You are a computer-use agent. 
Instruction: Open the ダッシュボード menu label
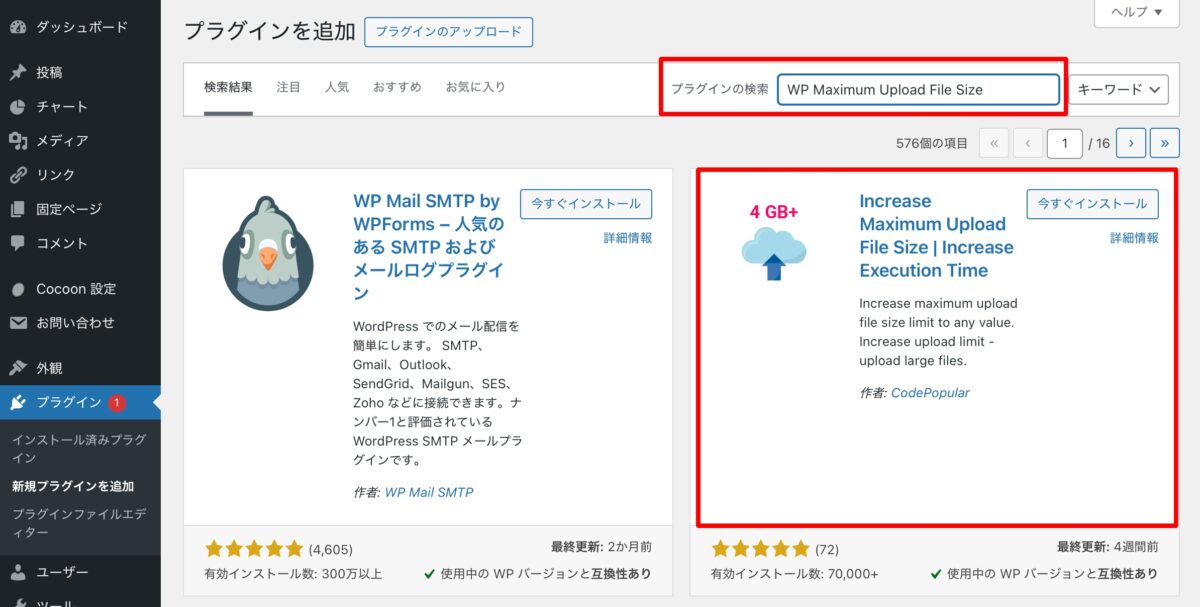tap(82, 28)
